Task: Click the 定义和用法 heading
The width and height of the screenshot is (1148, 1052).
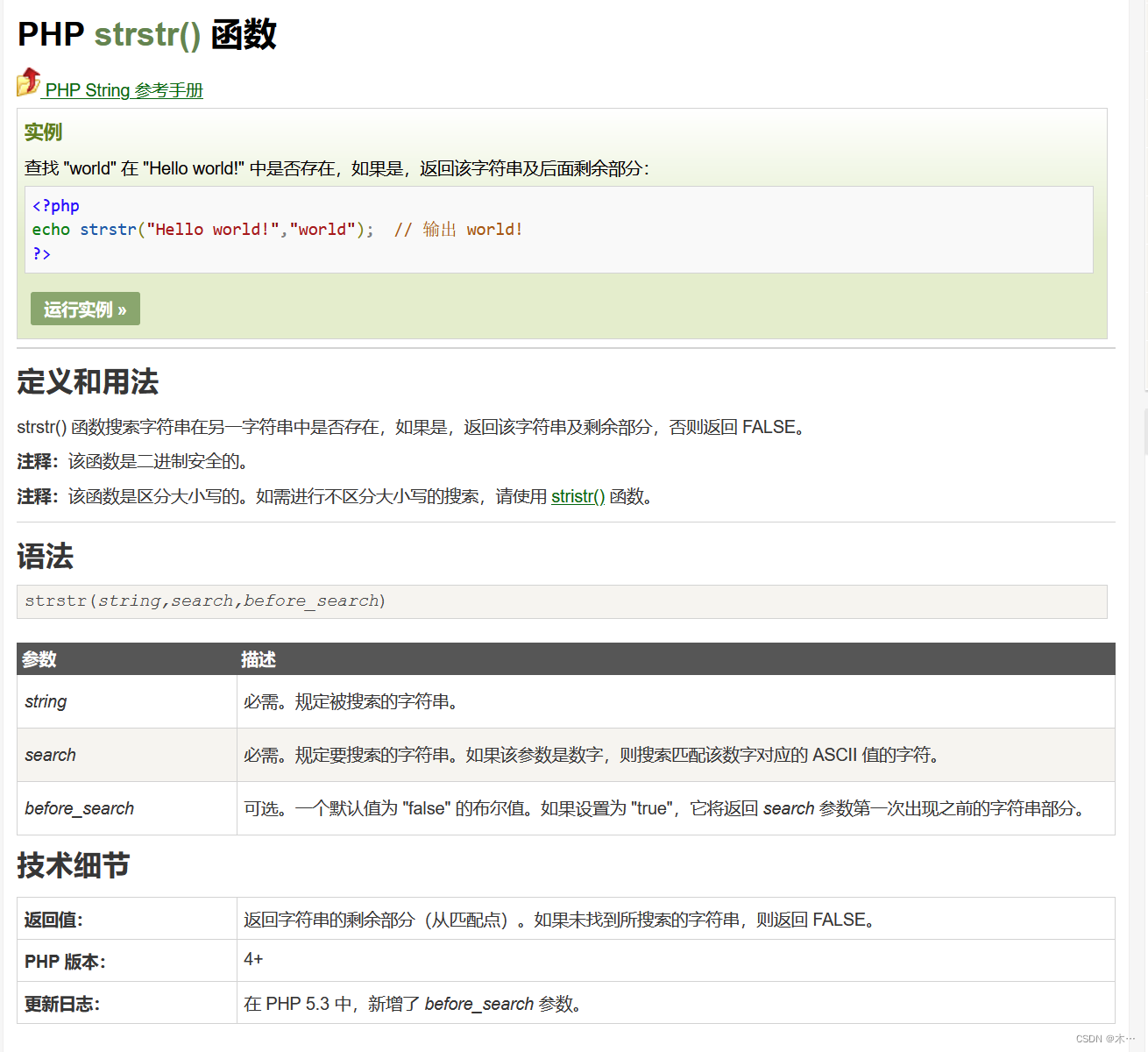Action: coord(88,383)
